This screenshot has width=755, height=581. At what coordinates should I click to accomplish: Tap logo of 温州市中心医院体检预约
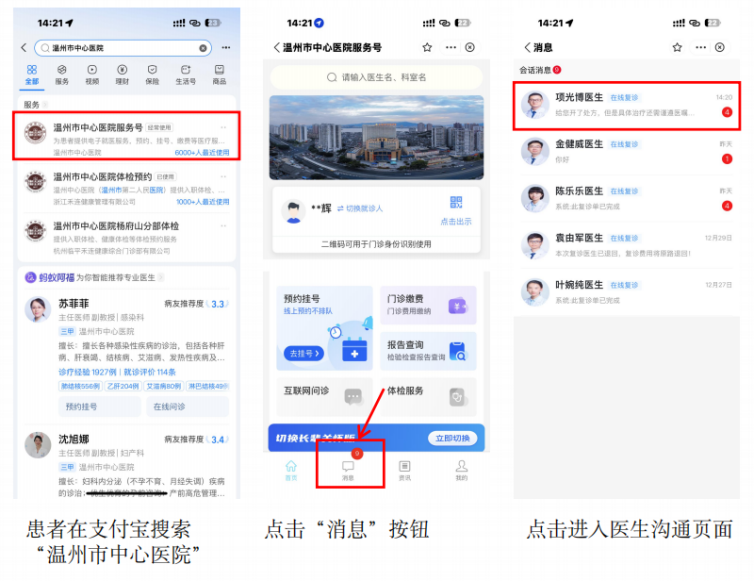point(35,182)
